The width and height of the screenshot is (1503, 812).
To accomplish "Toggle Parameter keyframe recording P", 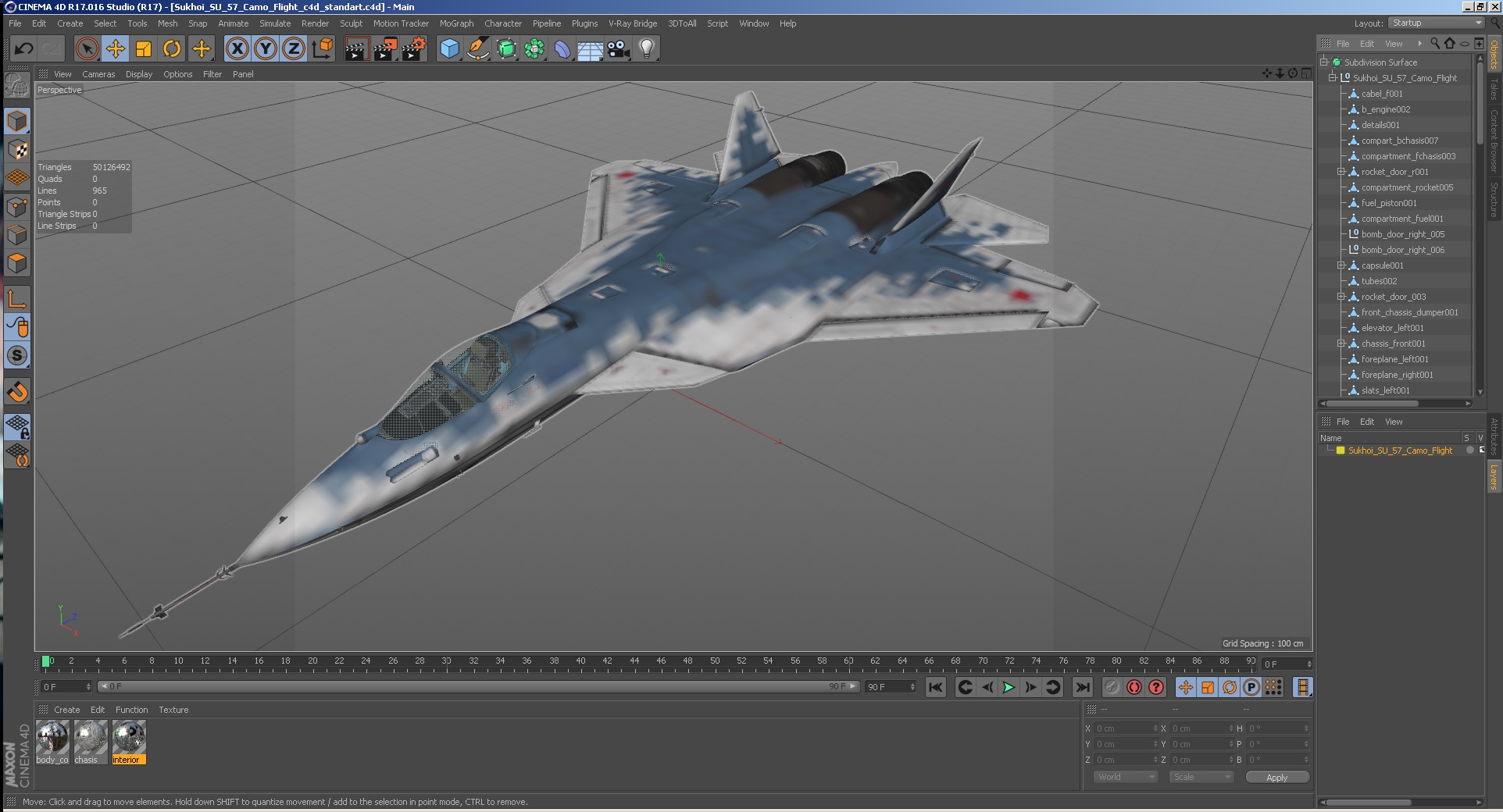I will click(1251, 687).
